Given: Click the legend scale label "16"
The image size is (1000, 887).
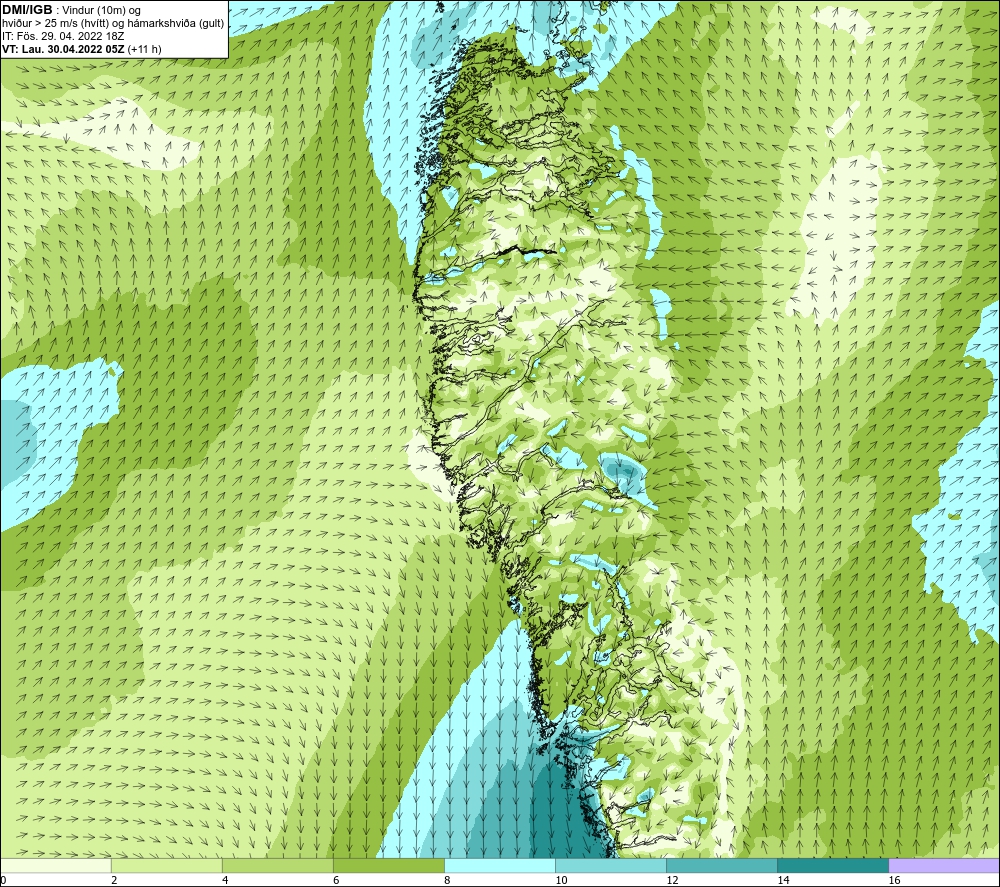Looking at the screenshot, I should tap(894, 880).
